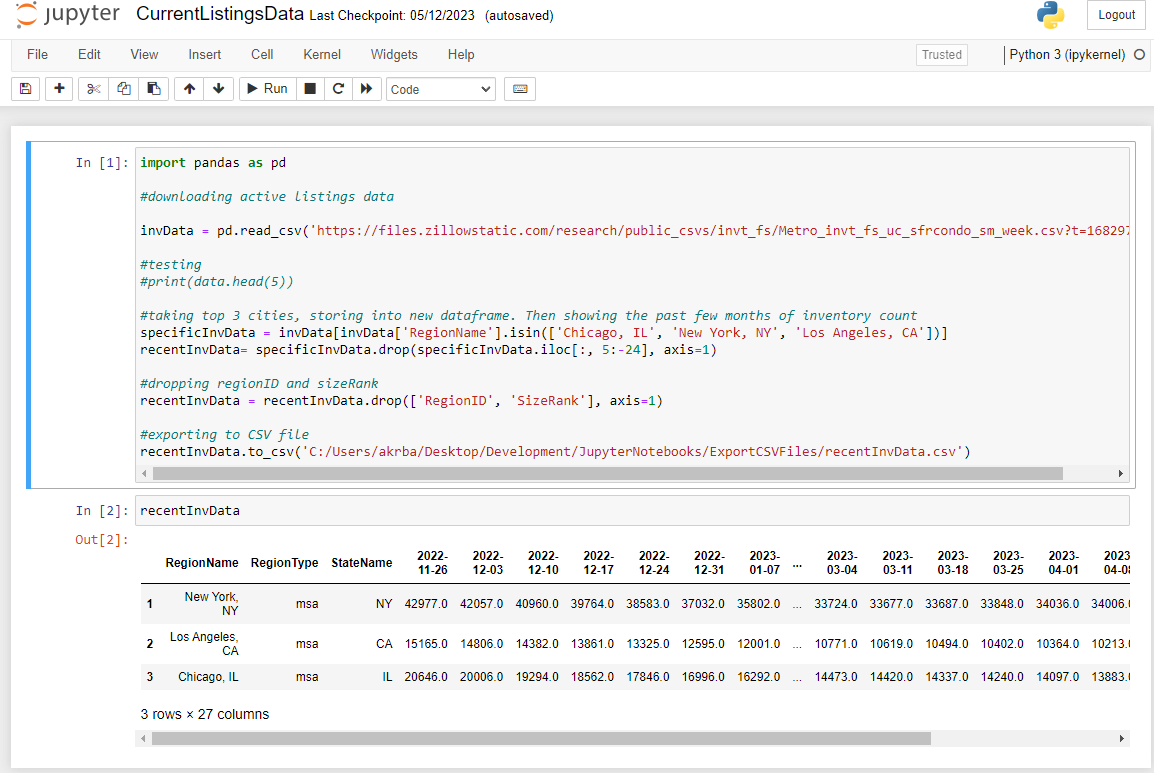The image size is (1154, 773).
Task: Open the cell type Code dropdown
Action: (441, 89)
